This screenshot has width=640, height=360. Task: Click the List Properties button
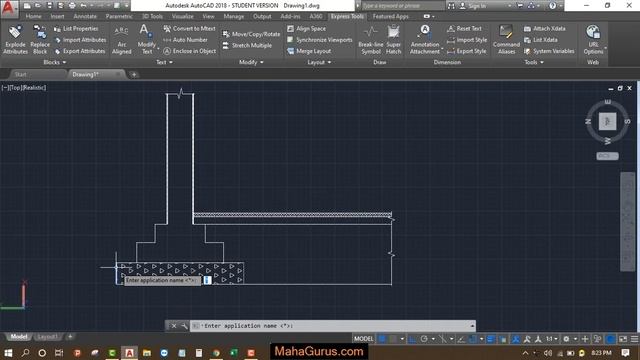tap(76, 29)
